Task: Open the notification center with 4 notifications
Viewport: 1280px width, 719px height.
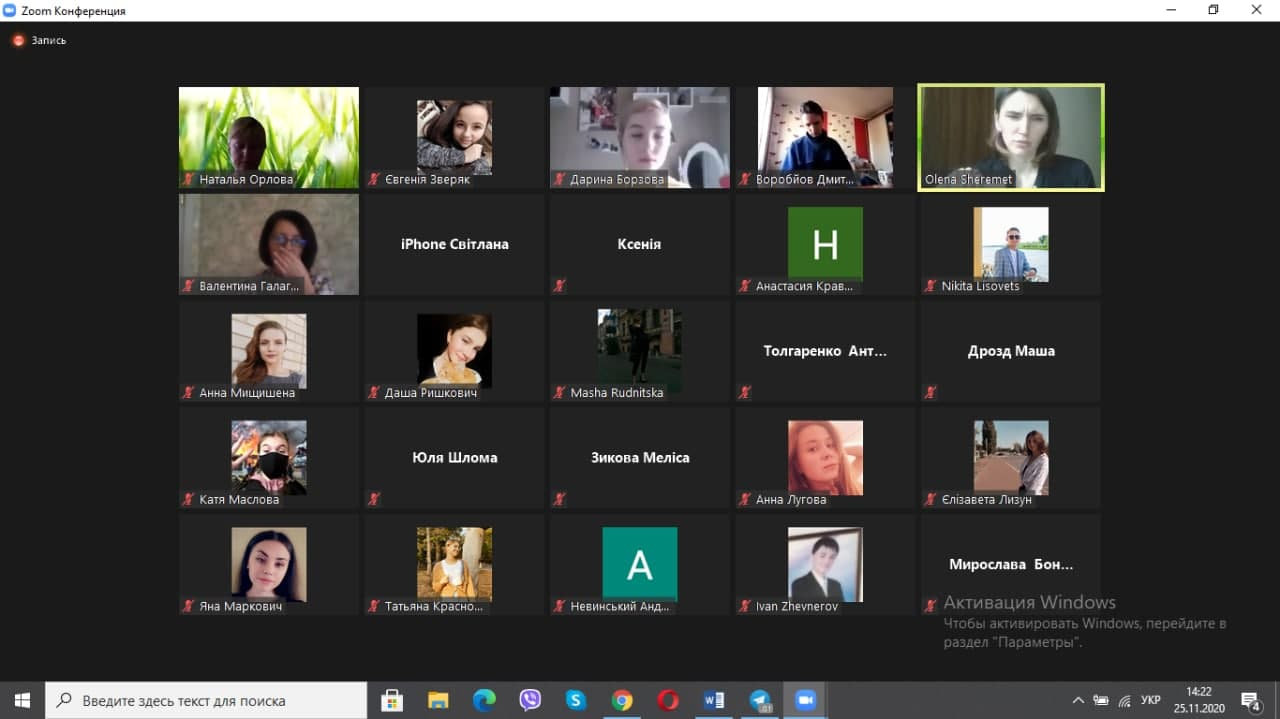Action: (1250, 700)
